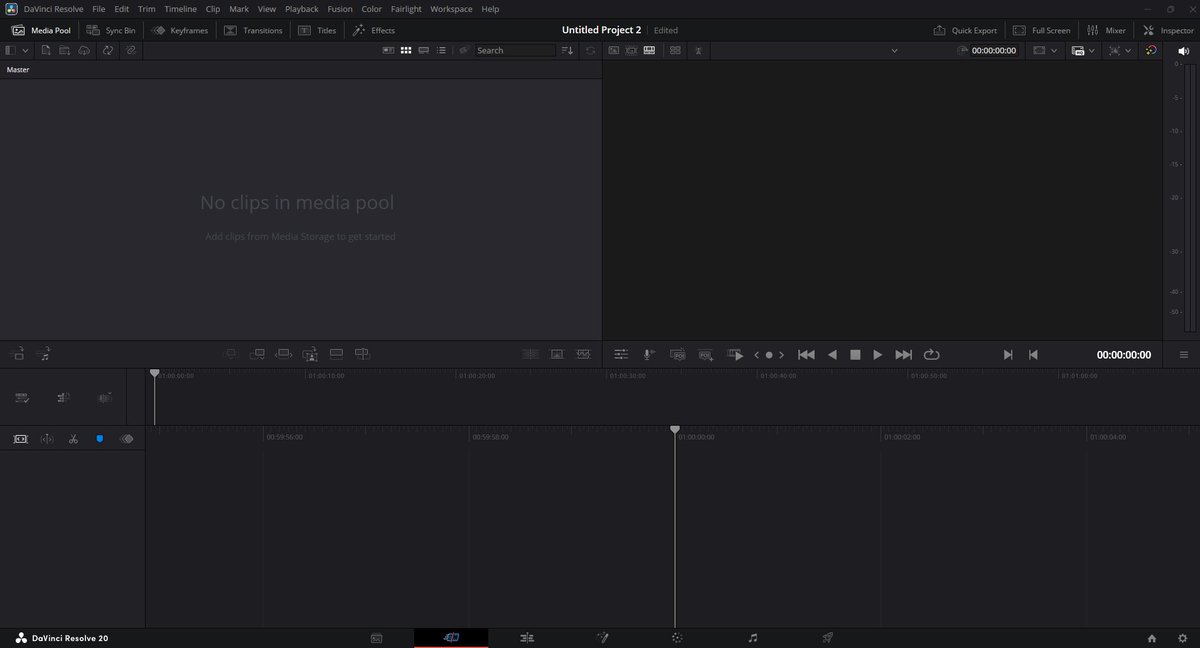The image size is (1200, 648).
Task: Open the Workspace menu
Action: click(x=451, y=9)
